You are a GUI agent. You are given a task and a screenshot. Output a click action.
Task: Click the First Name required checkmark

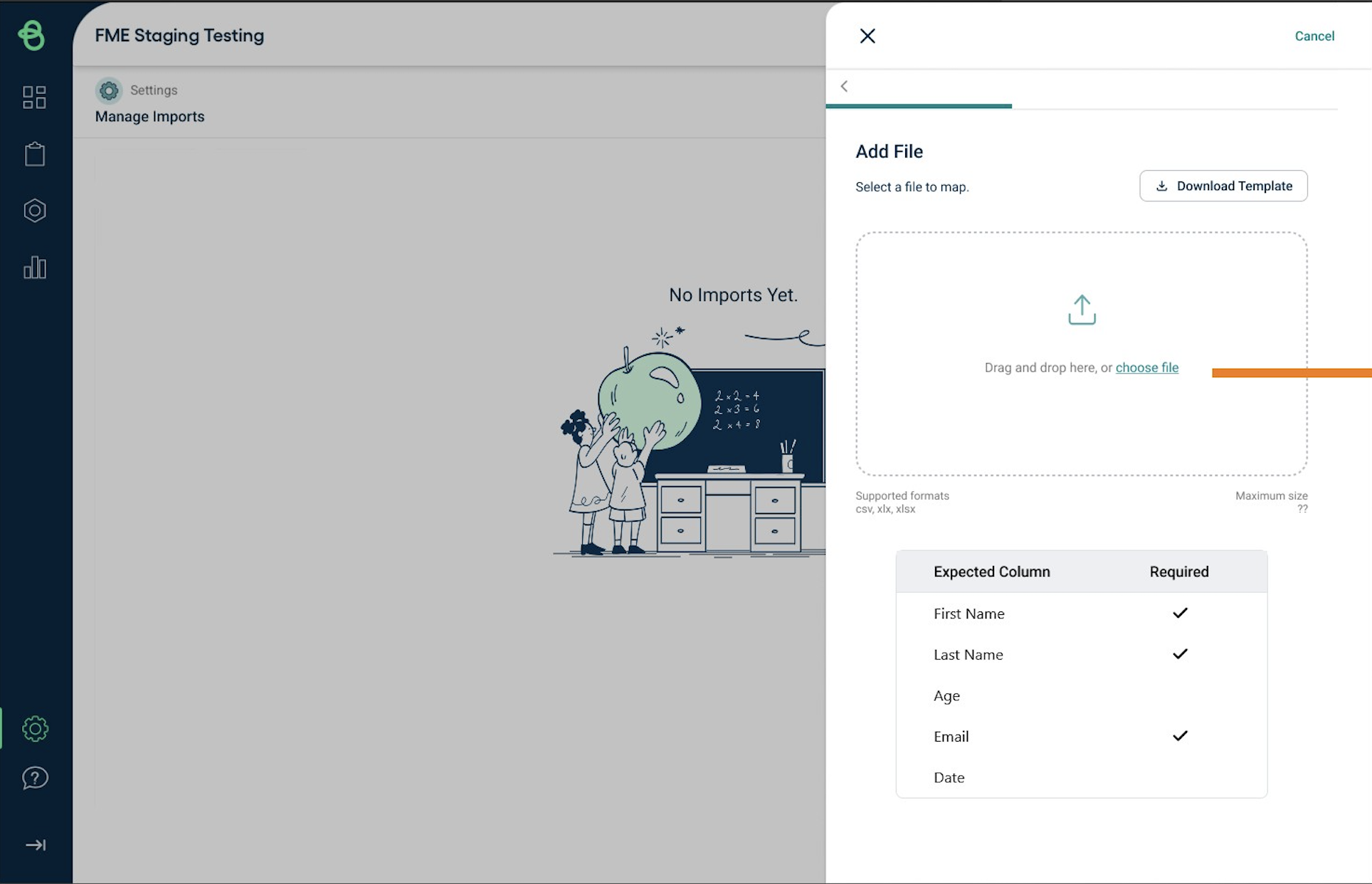click(x=1179, y=613)
